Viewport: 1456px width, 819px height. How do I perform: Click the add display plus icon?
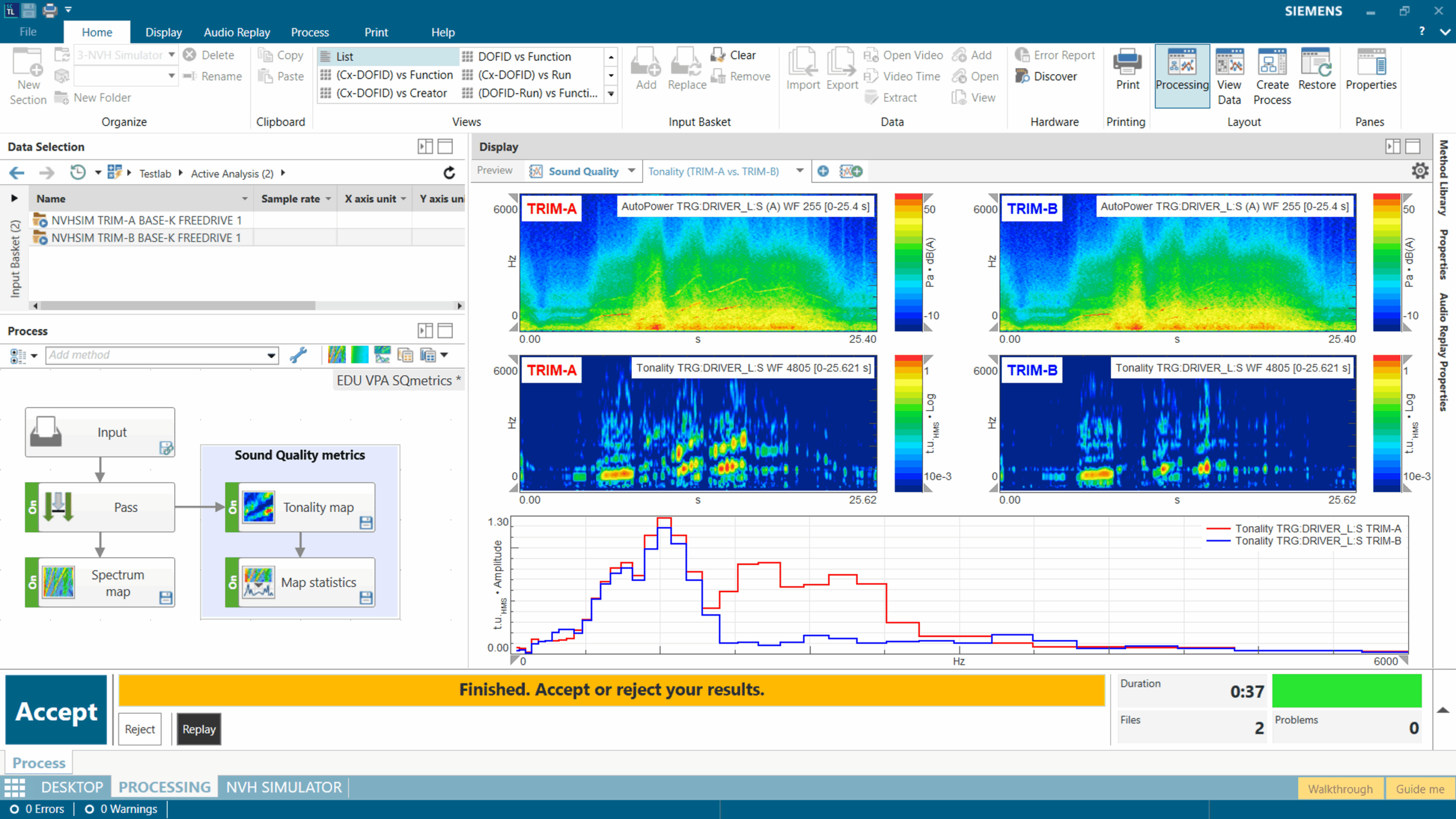[x=823, y=171]
